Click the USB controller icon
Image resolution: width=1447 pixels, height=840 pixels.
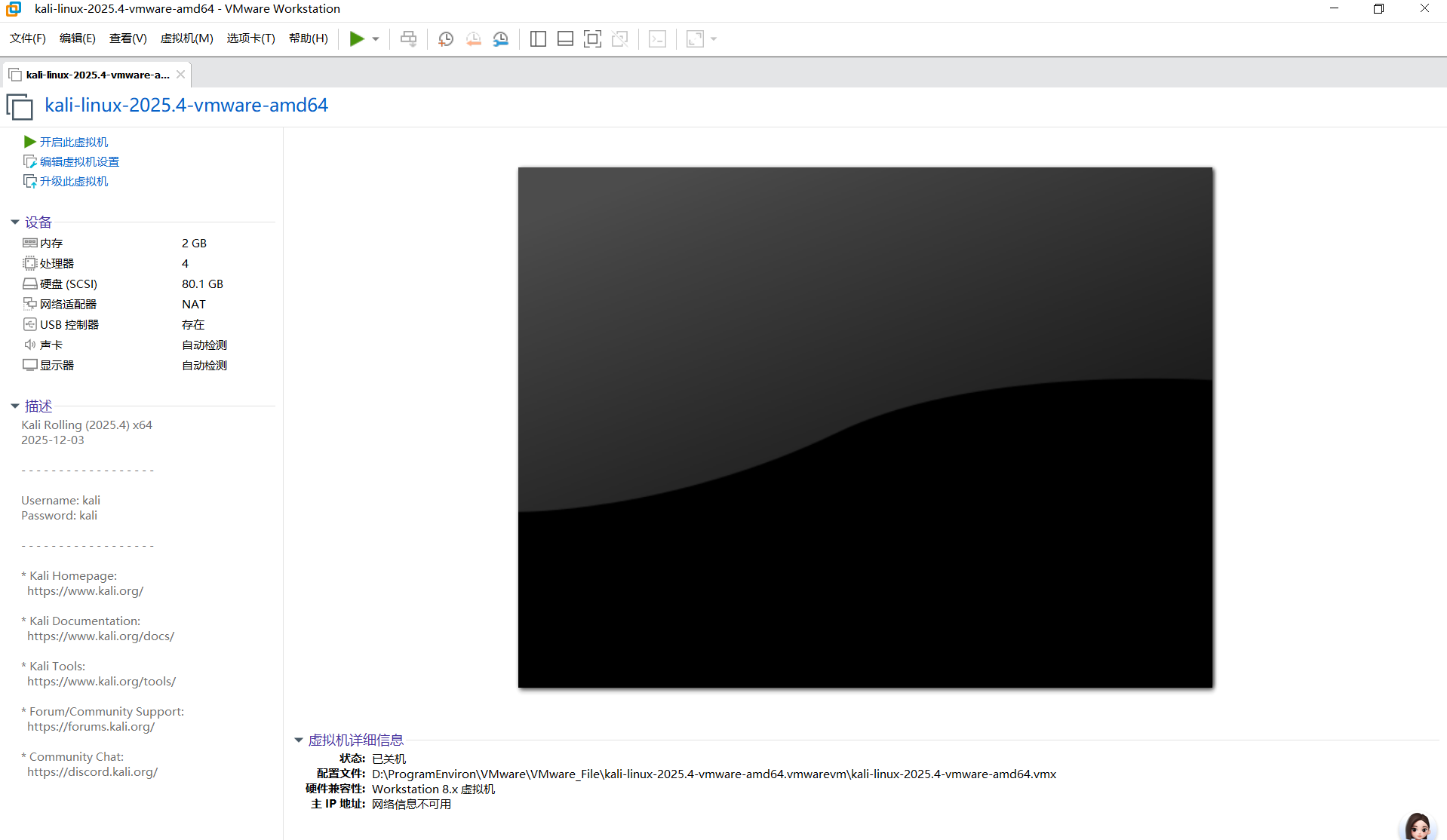30,324
